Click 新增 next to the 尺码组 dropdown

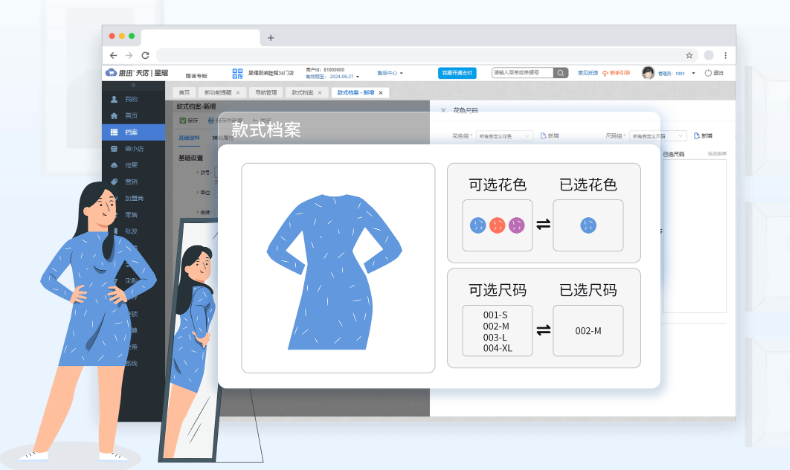coord(703,136)
